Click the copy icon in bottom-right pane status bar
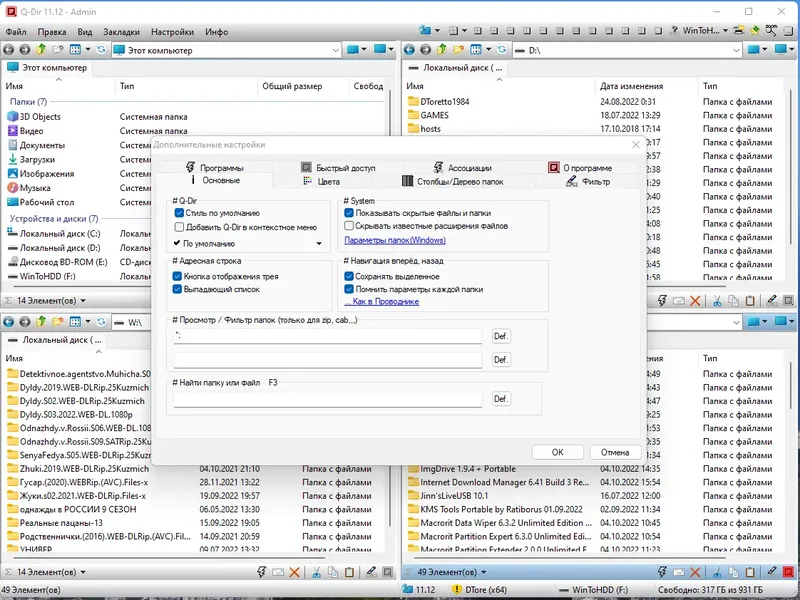800x600 pixels. (x=733, y=572)
